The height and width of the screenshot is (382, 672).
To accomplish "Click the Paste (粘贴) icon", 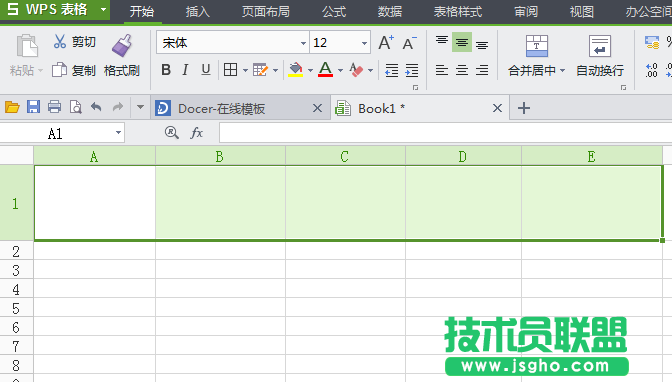I will [x=27, y=45].
